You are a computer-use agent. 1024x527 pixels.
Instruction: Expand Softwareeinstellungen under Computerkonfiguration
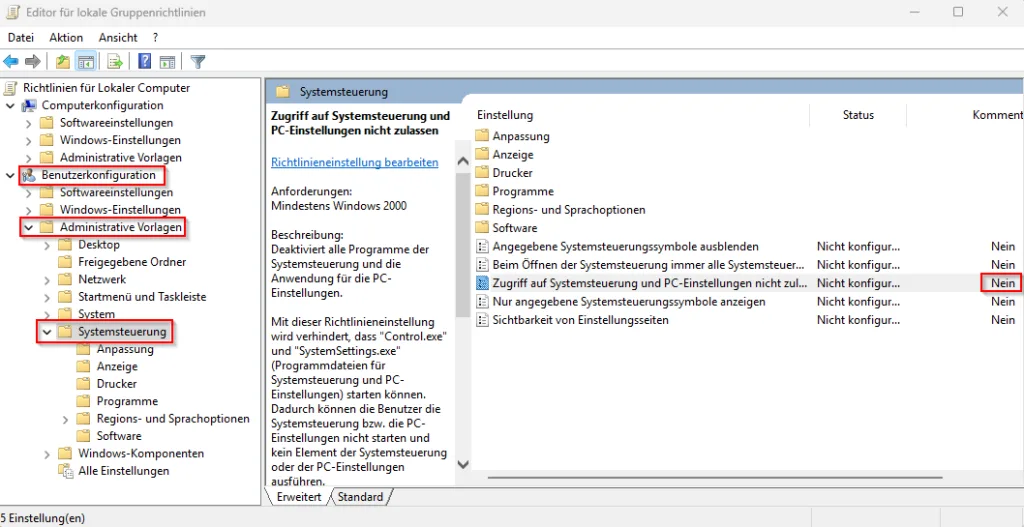pos(28,123)
